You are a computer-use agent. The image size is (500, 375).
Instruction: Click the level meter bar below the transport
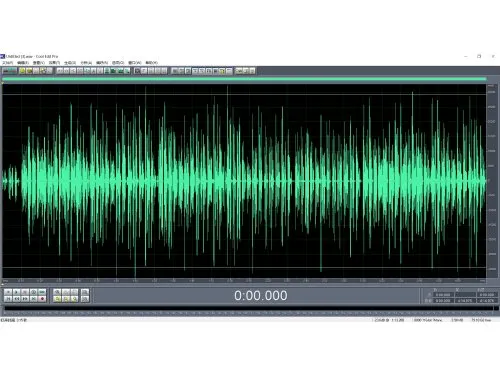[248, 308]
